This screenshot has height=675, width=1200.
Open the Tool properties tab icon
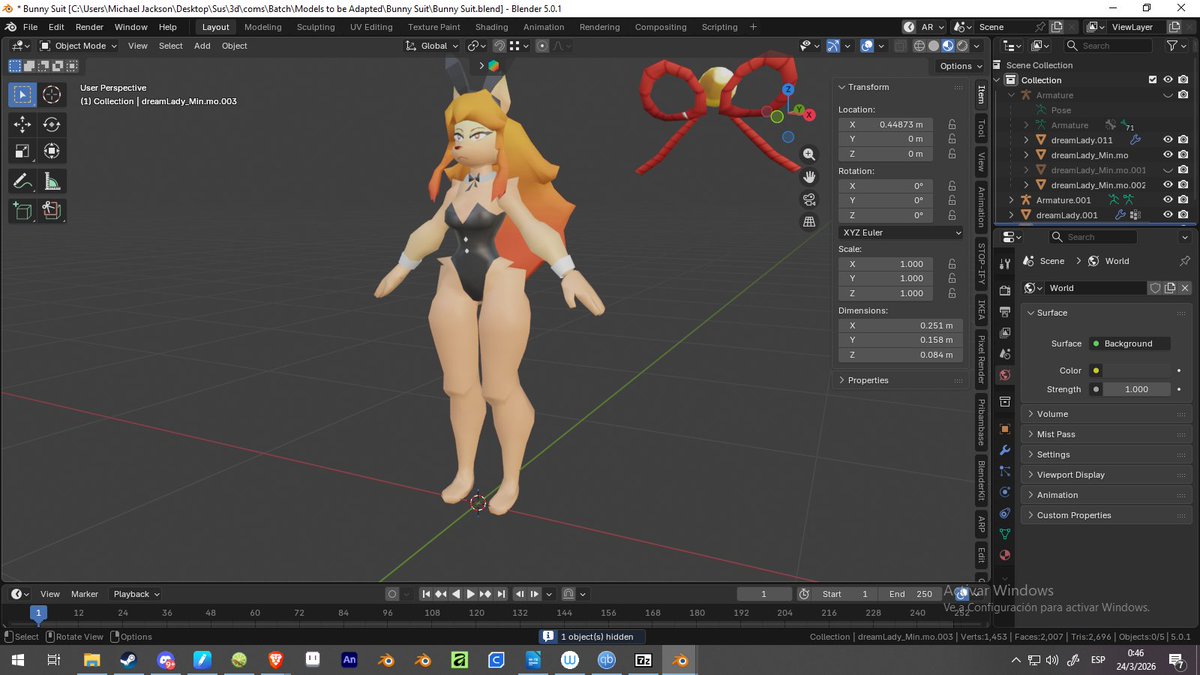(x=1005, y=262)
